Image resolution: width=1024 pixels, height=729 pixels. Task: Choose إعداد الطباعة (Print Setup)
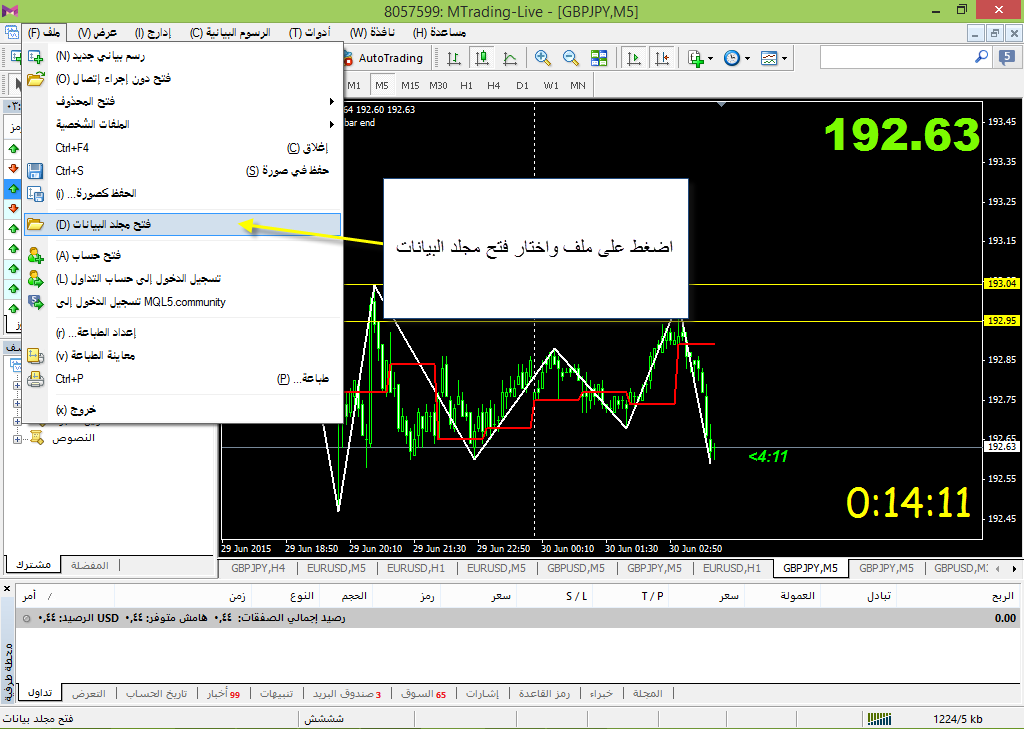pyautogui.click(x=182, y=332)
